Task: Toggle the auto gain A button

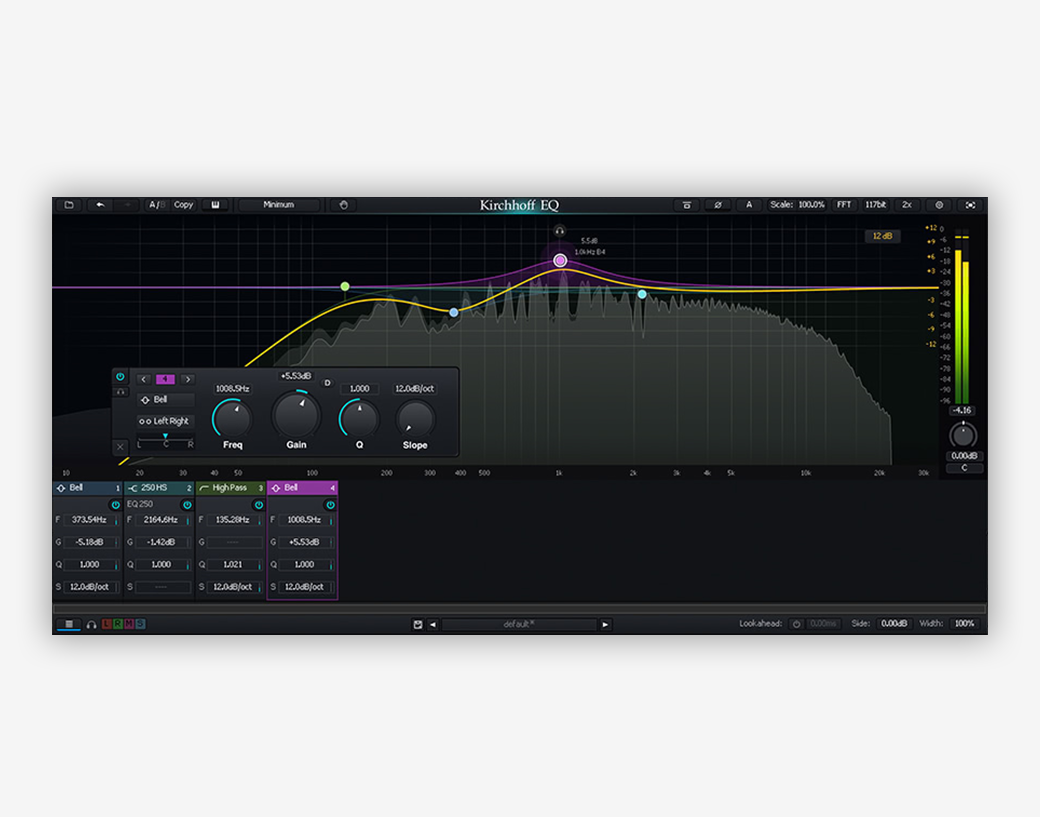Action: pyautogui.click(x=749, y=205)
